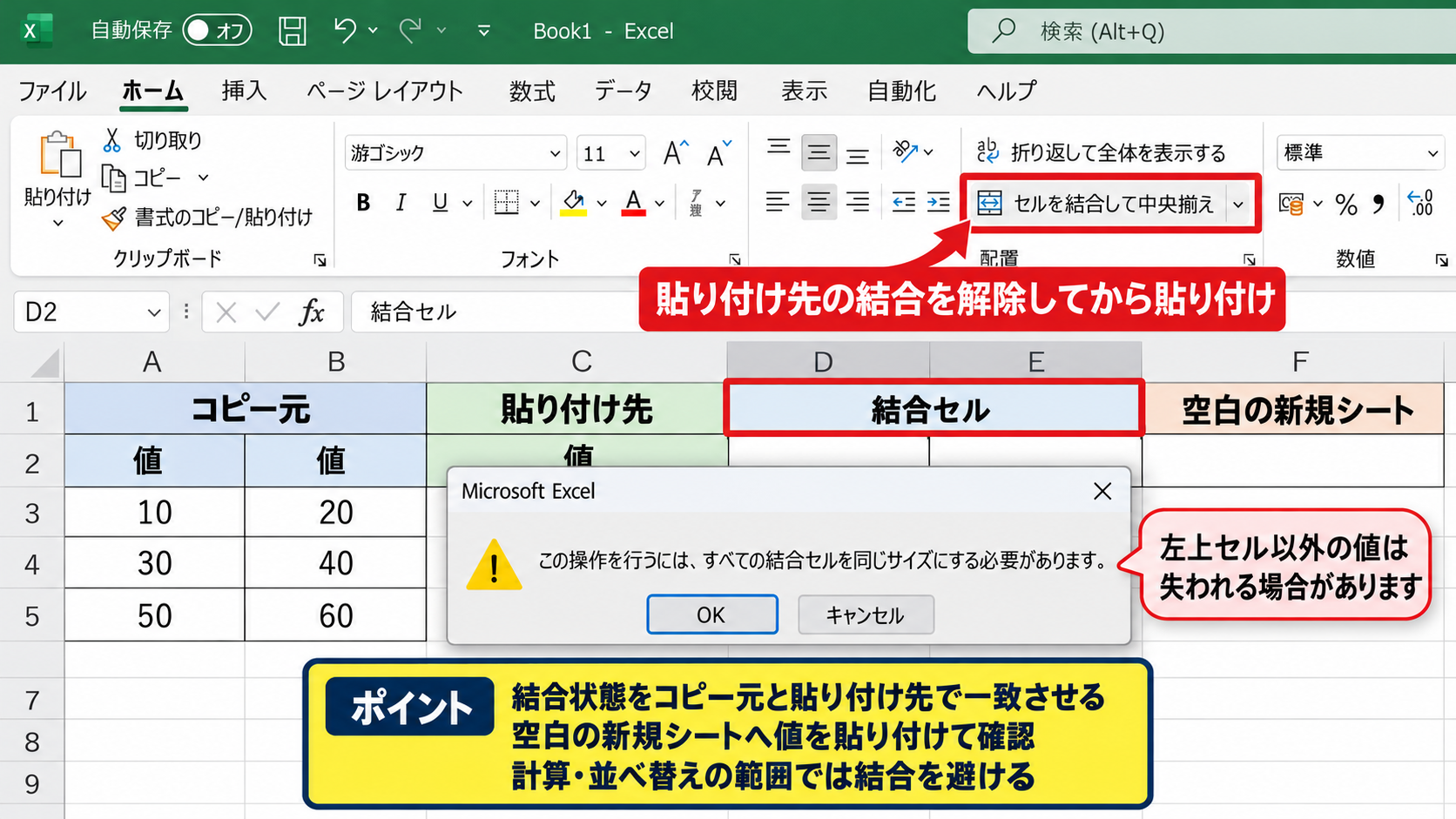Click the comma style icon
Viewport: 1456px width, 819px height.
point(1378,205)
